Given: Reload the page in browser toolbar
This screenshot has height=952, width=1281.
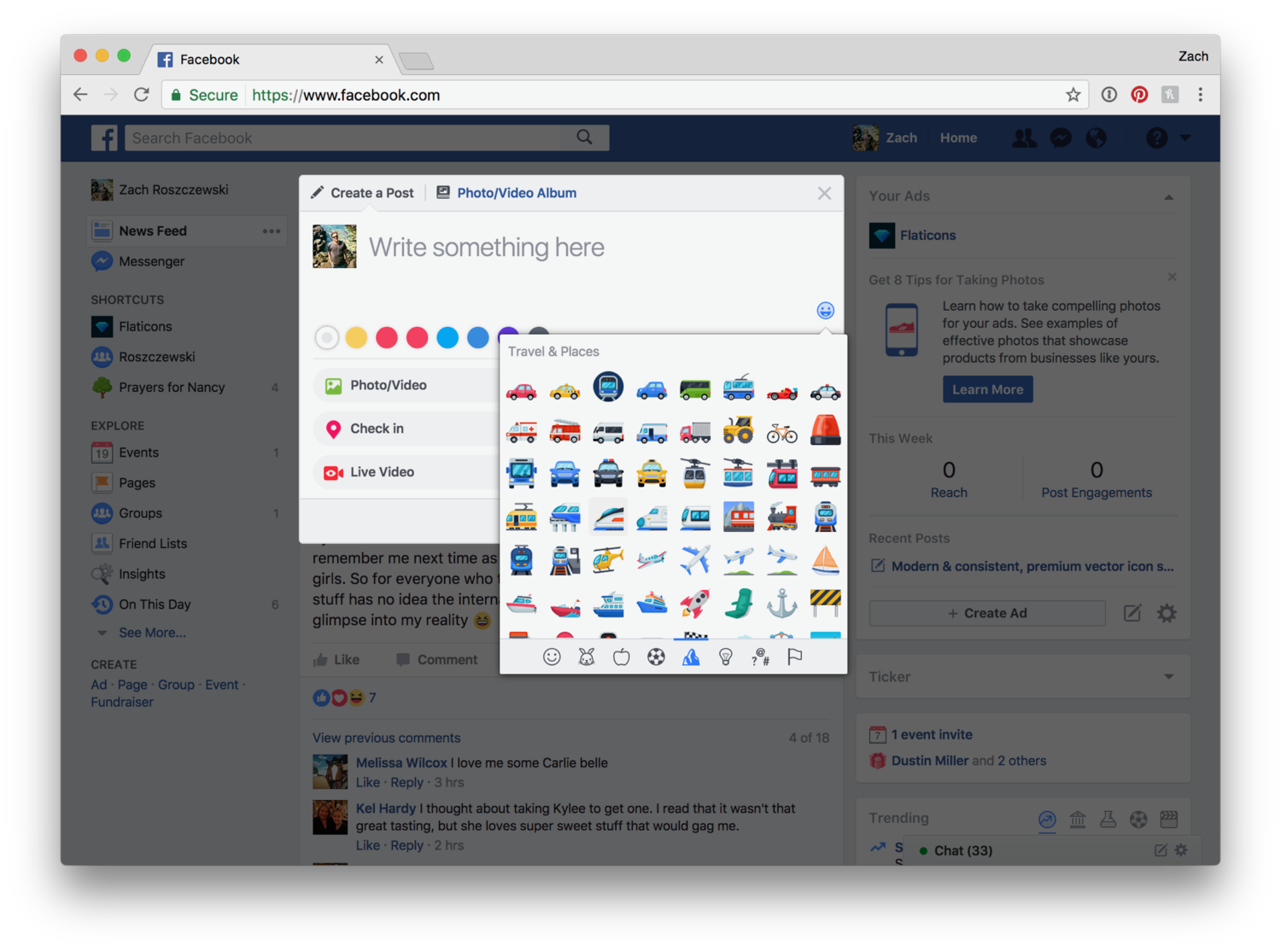Looking at the screenshot, I should pos(142,95).
